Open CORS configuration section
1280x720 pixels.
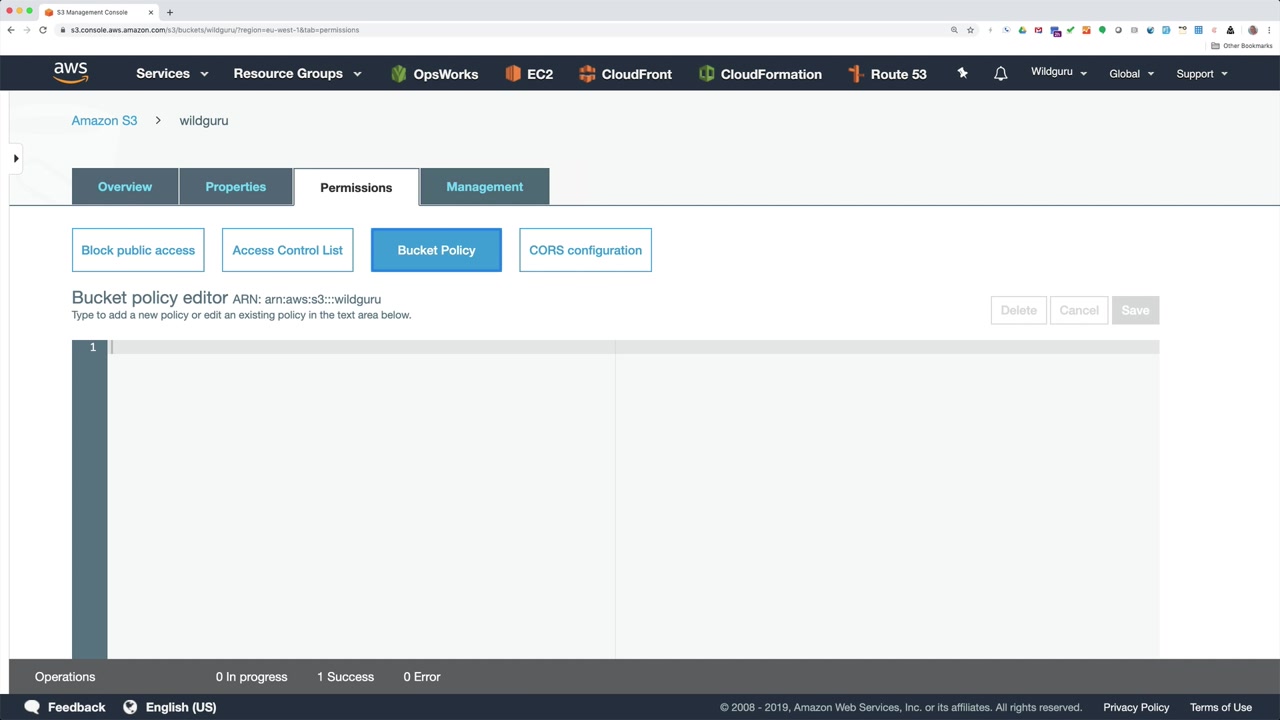coord(585,250)
